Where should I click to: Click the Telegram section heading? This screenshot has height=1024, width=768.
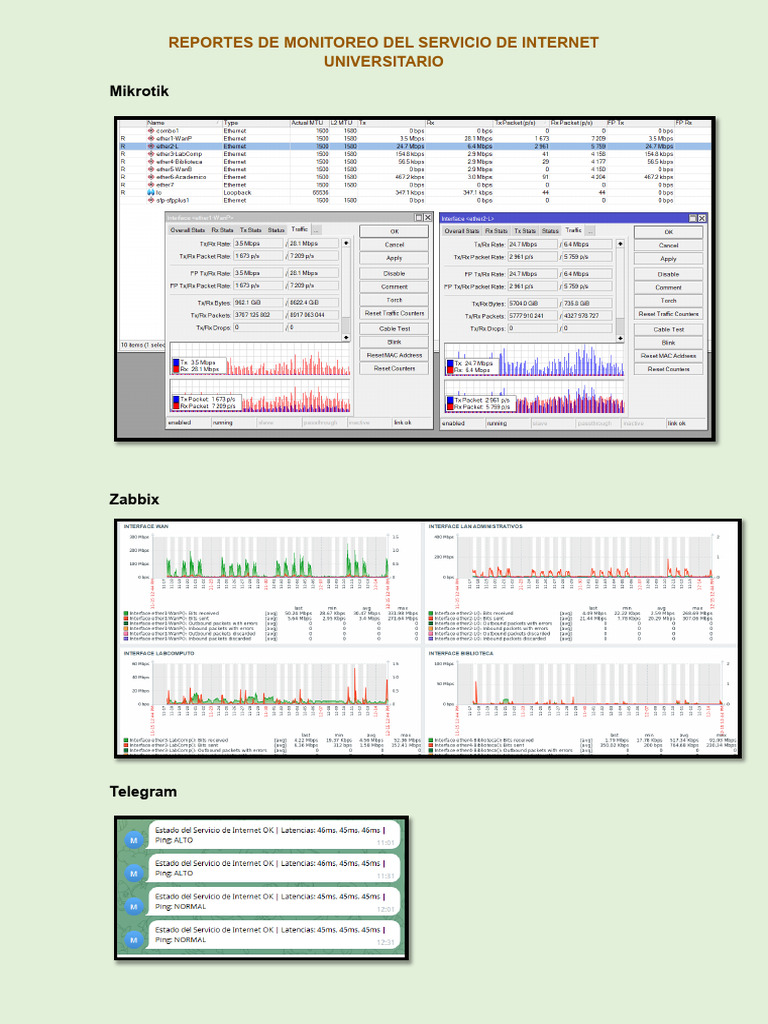[x=143, y=792]
